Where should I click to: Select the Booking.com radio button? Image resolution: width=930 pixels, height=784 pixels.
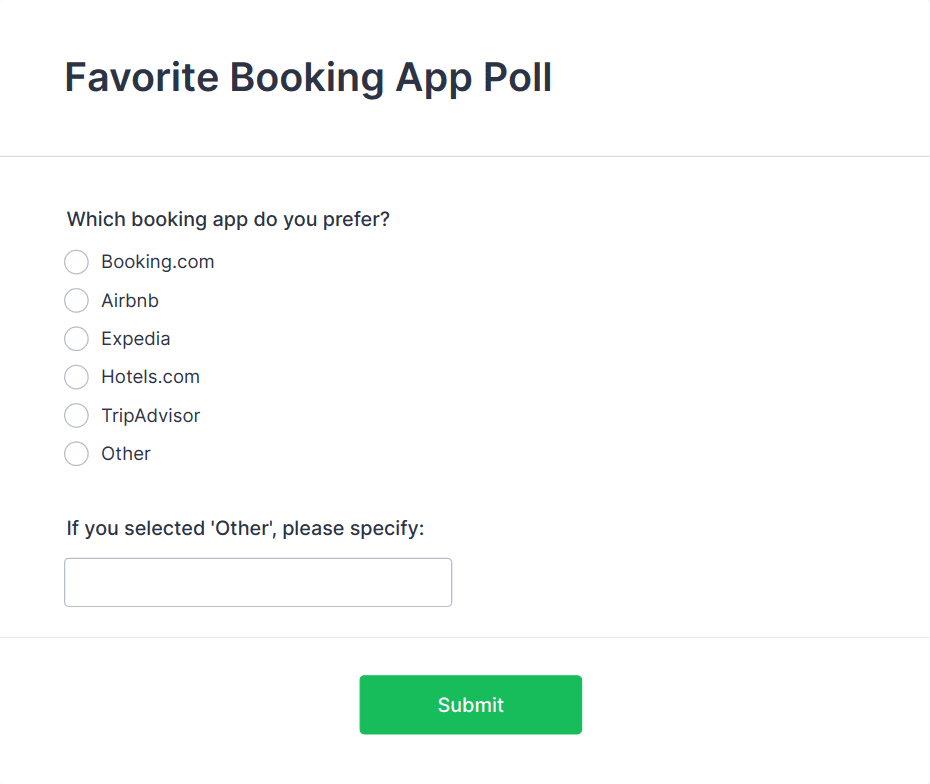pos(76,262)
